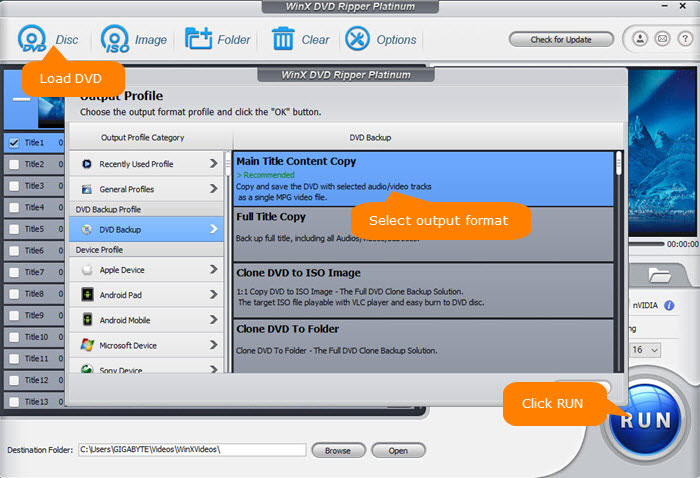This screenshot has width=700, height=478.
Task: Check the Title5 checkbox
Action: (14, 229)
